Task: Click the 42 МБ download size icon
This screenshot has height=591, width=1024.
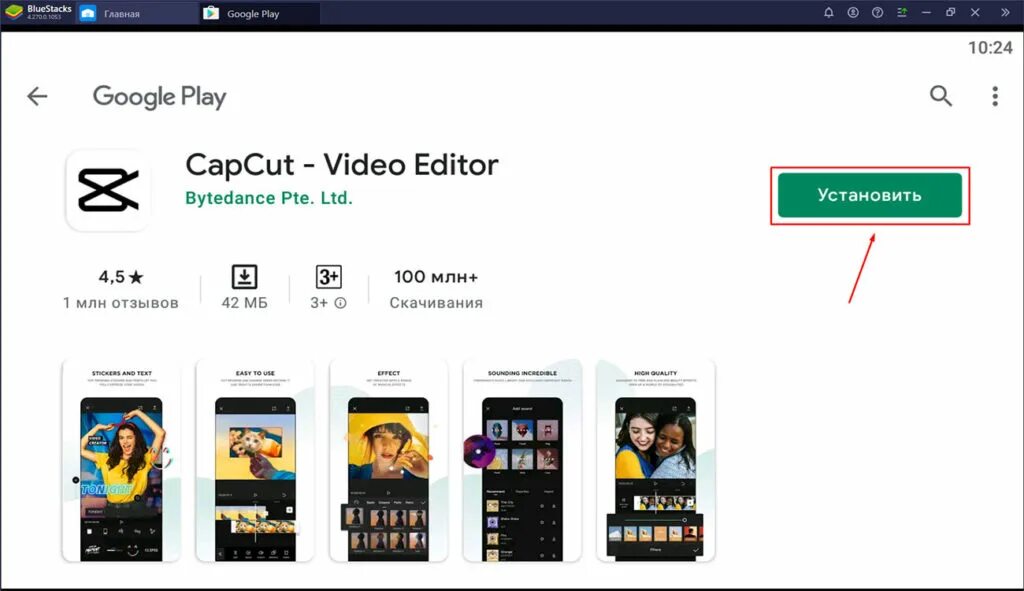Action: [x=244, y=277]
